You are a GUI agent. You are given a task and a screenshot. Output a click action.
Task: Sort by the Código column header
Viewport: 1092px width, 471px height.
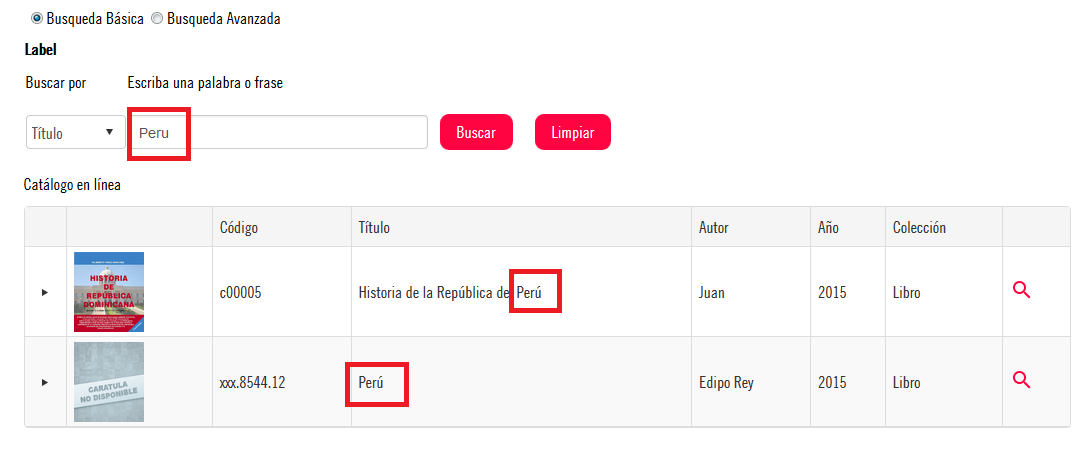pos(239,228)
